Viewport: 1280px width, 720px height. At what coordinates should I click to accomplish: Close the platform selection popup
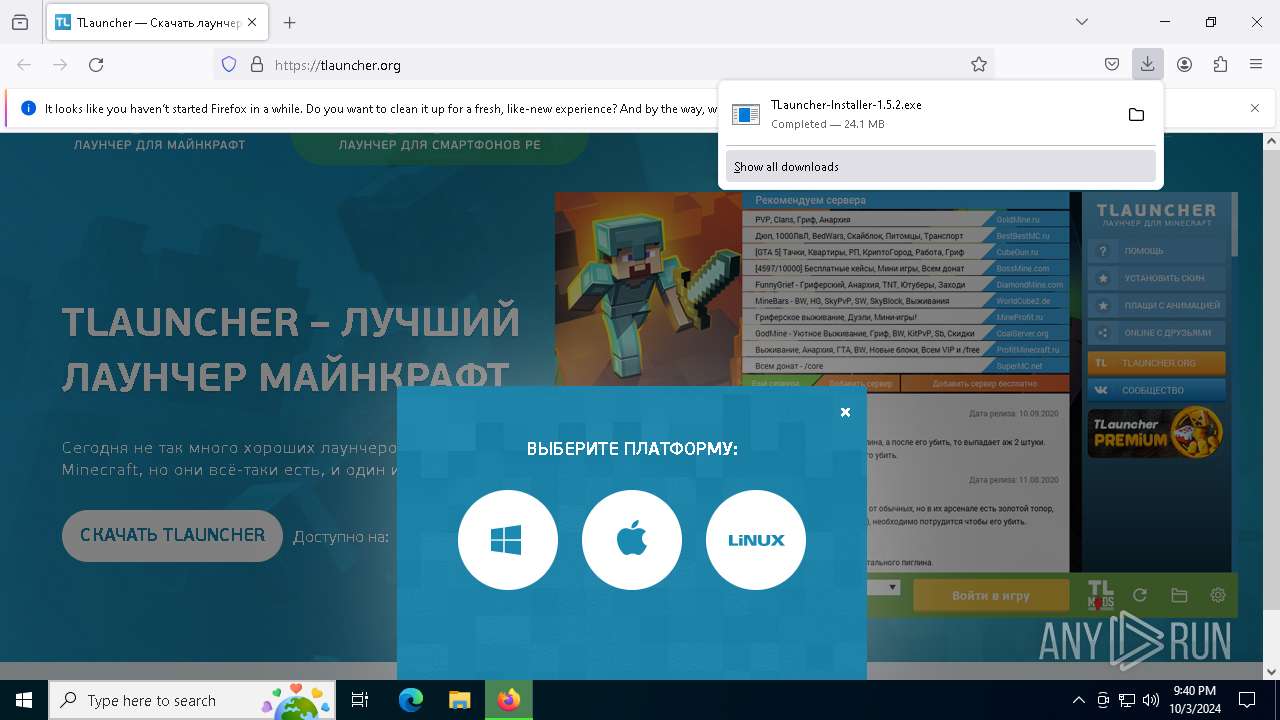845,412
